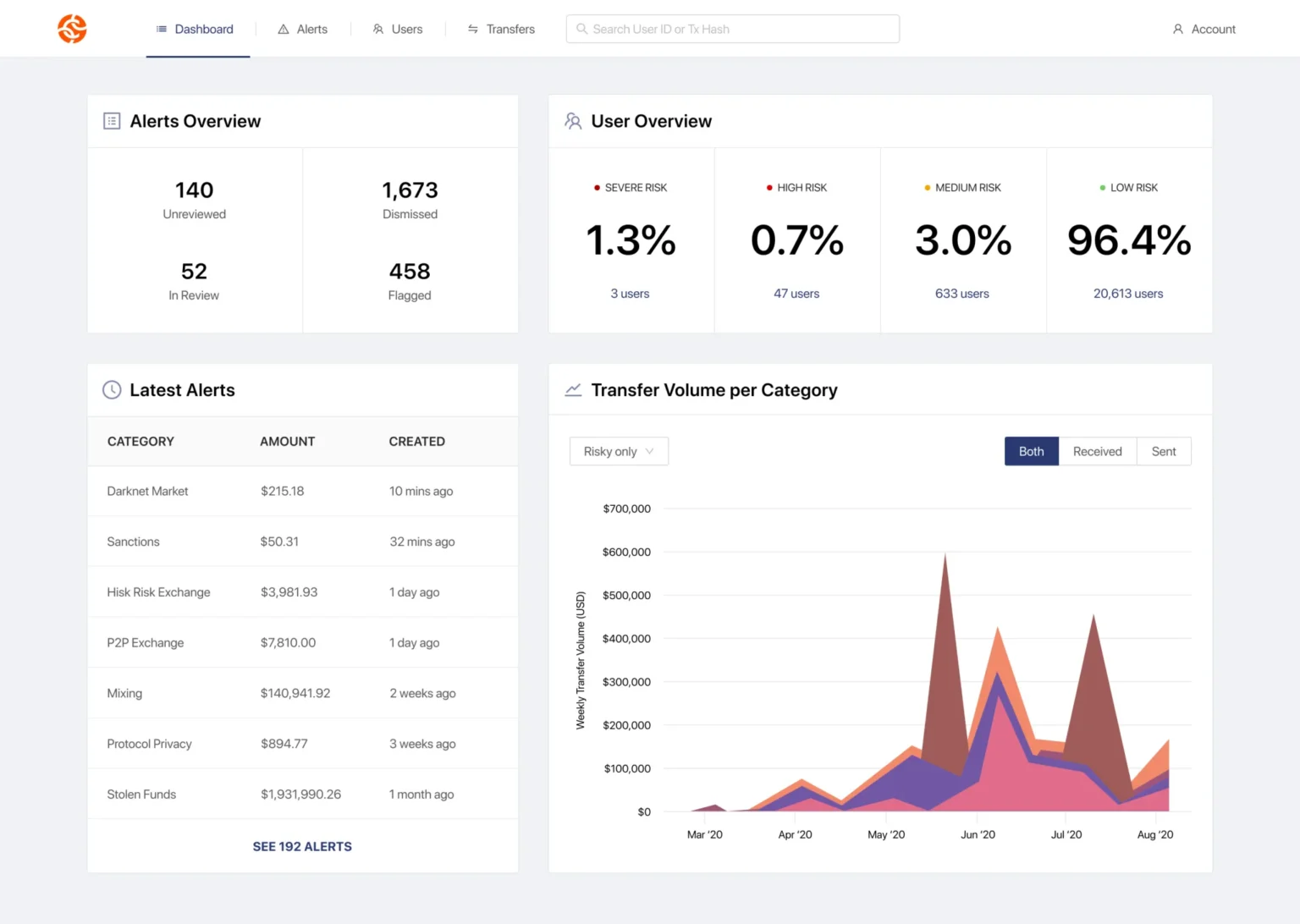
Task: Click the search magnifier icon
Action: tap(581, 29)
